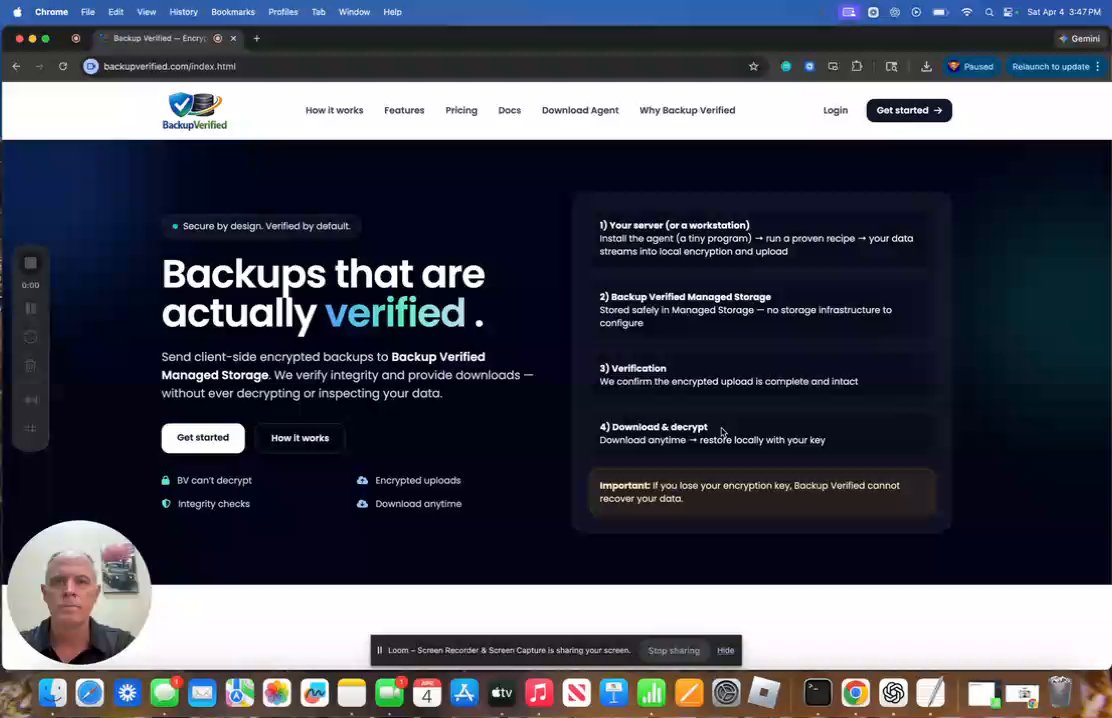
Task: Open Calendar from the Dock
Action: (x=427, y=692)
